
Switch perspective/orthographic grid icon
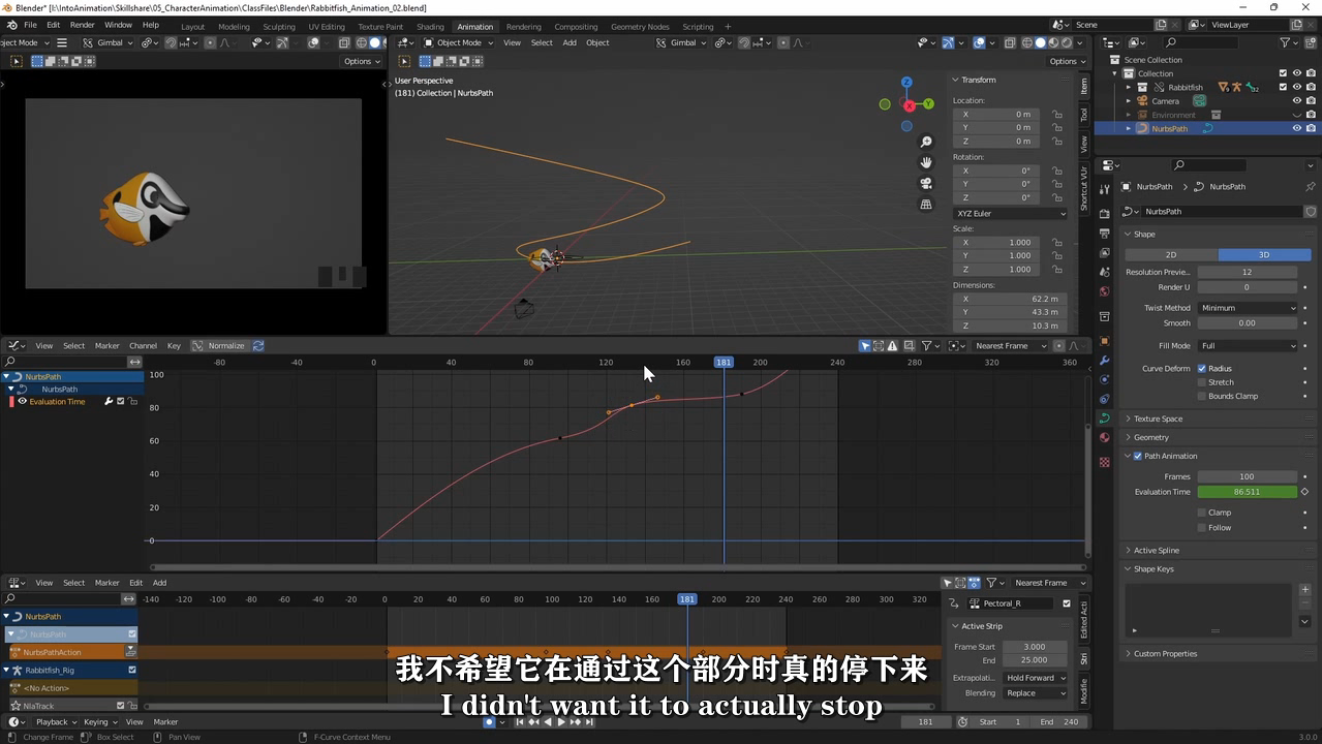(x=926, y=204)
